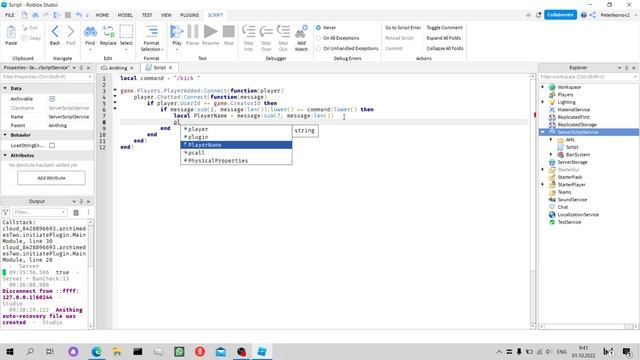Select SoundService in Explorer

572,200
